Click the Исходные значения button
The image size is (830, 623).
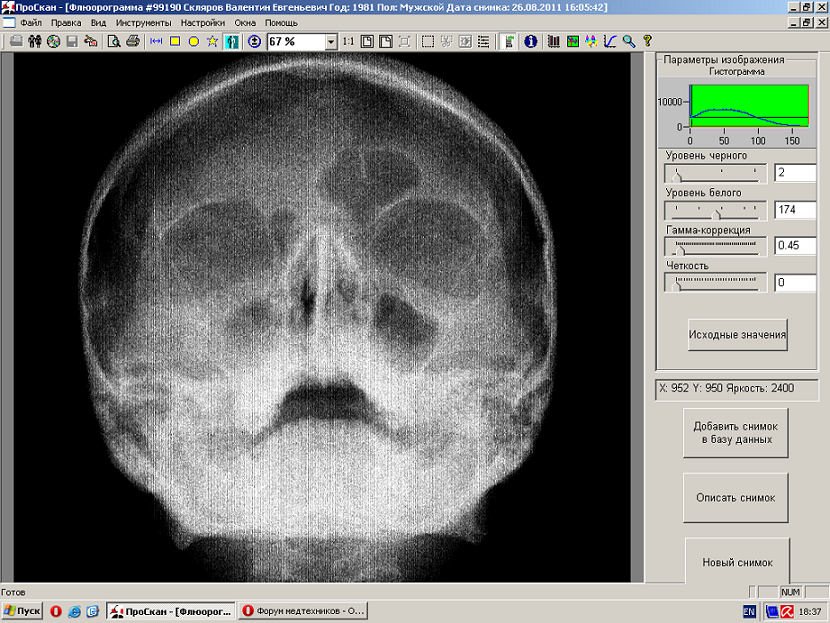(x=737, y=334)
